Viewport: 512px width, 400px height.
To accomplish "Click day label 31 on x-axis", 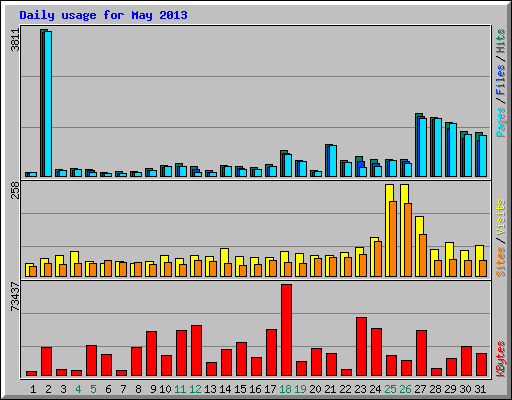I will pyautogui.click(x=480, y=389).
